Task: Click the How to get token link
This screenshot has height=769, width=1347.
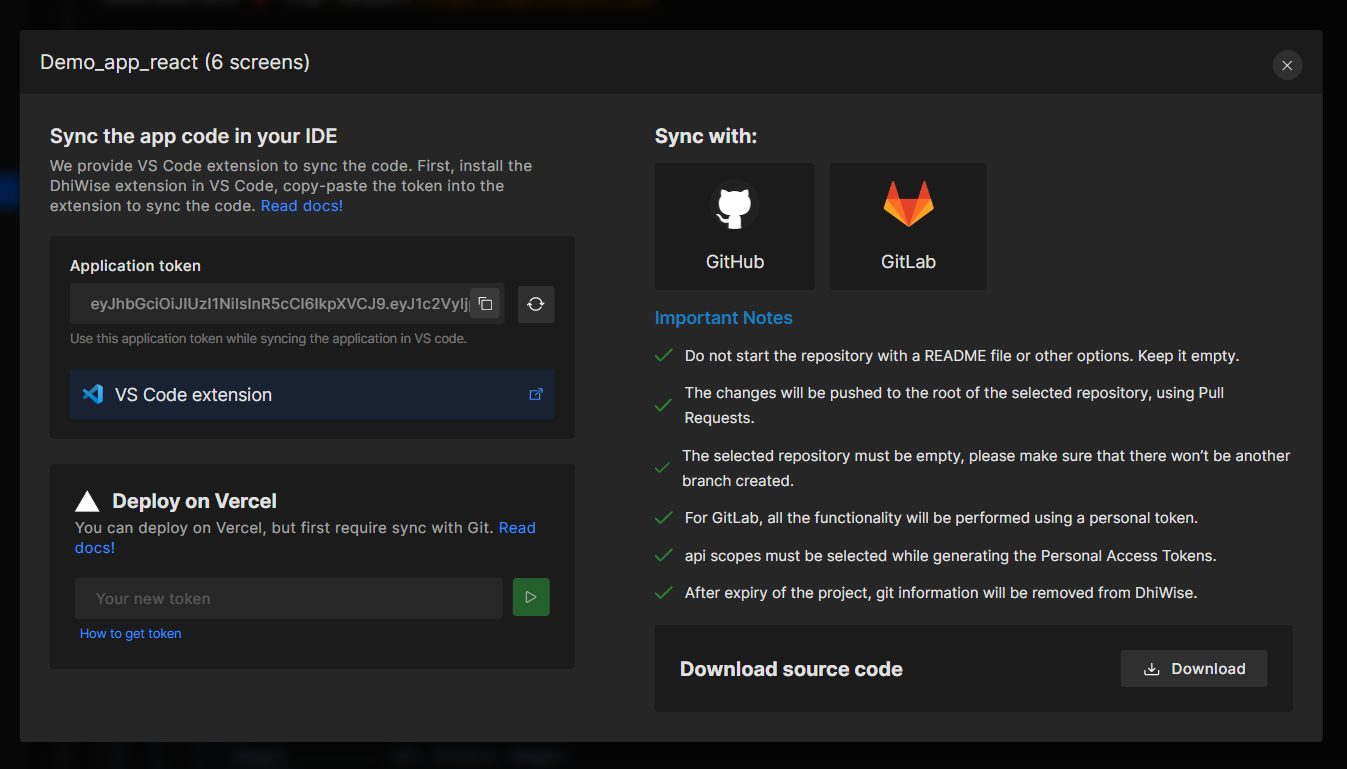Action: point(130,633)
